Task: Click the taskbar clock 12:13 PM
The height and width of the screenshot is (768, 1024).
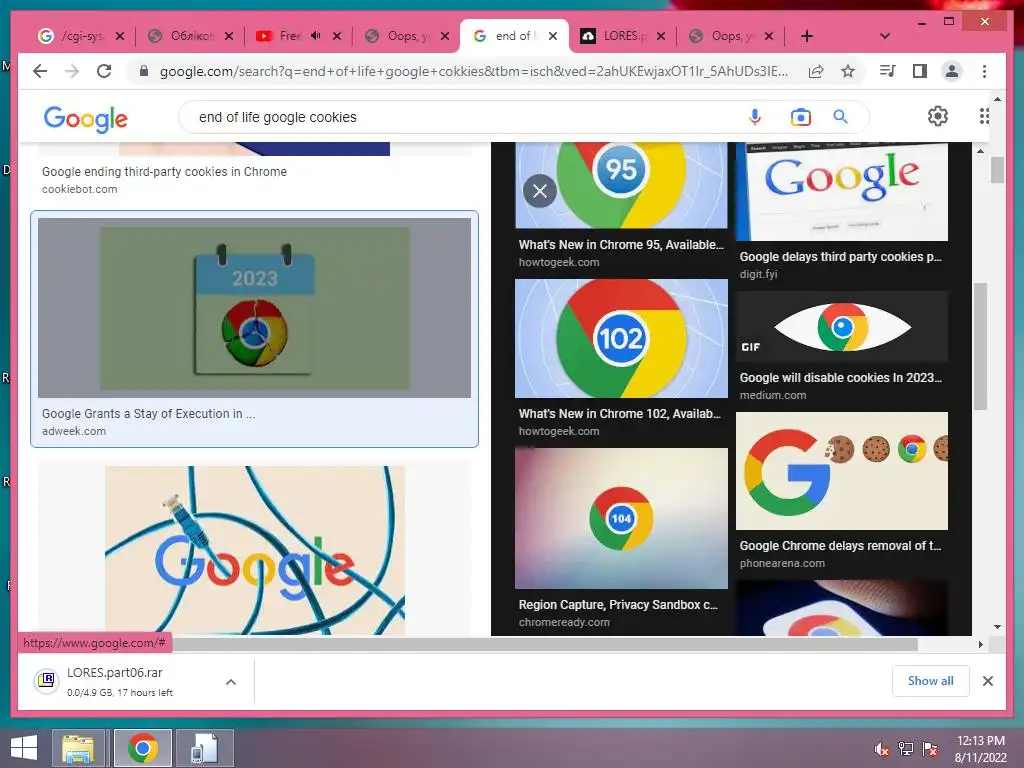Action: (x=980, y=741)
